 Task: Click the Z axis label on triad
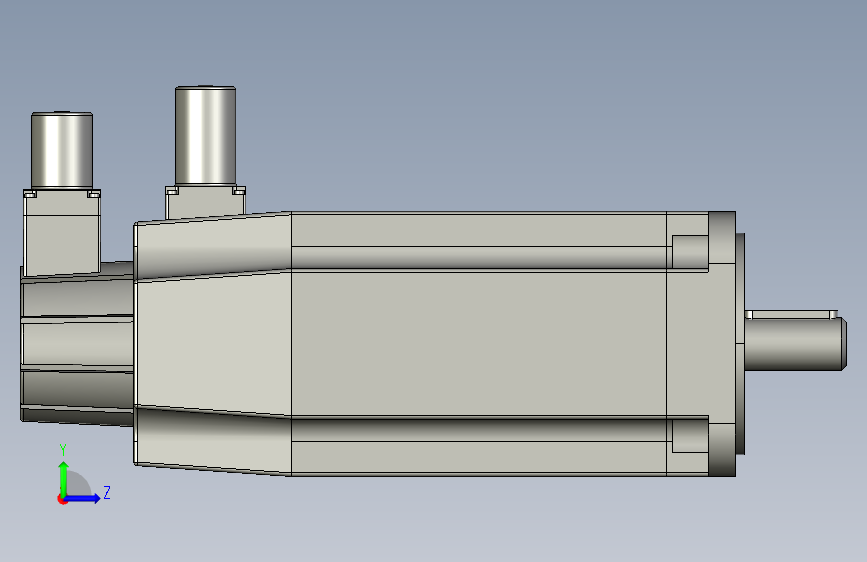tap(107, 492)
